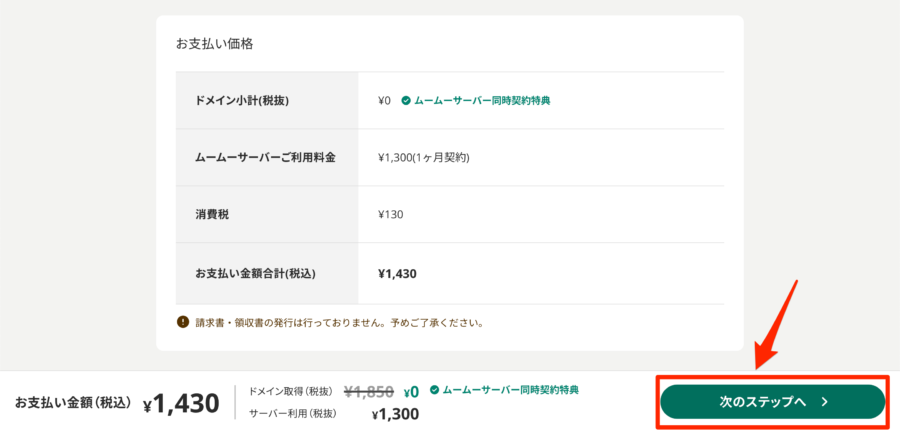Select the ¥130 tax amount
Image resolution: width=900 pixels, height=447 pixels.
click(x=391, y=215)
